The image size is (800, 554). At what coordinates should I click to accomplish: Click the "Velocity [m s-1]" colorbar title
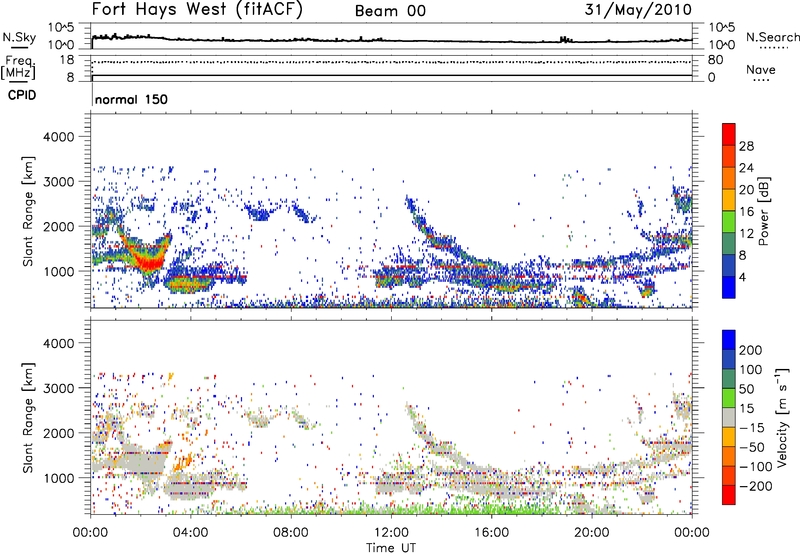pos(782,417)
